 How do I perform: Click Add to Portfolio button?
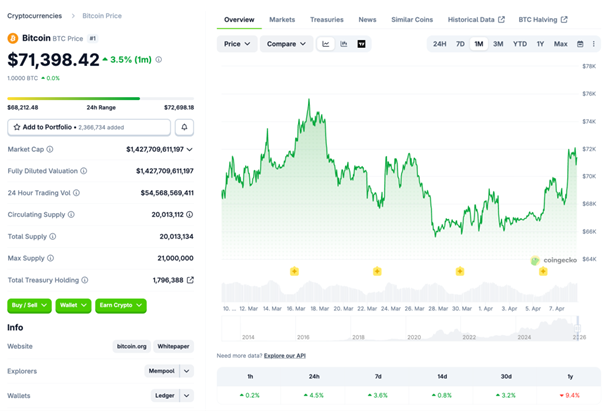pos(89,127)
